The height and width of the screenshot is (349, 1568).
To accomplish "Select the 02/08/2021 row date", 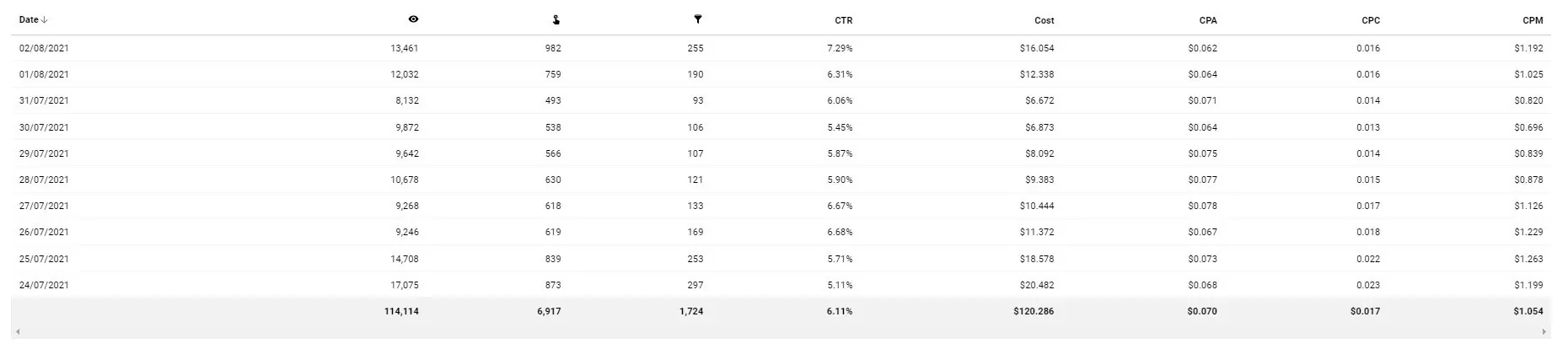I will tap(44, 49).
